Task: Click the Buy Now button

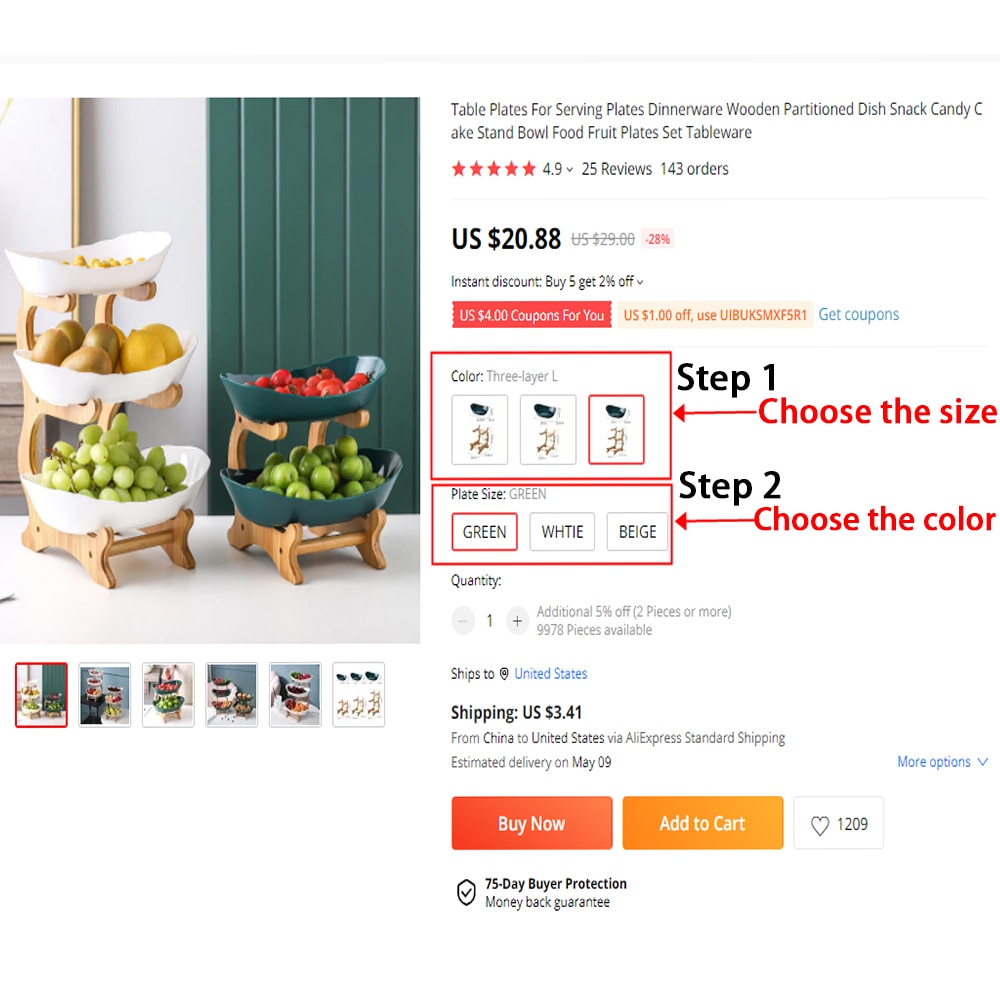Action: coord(532,823)
